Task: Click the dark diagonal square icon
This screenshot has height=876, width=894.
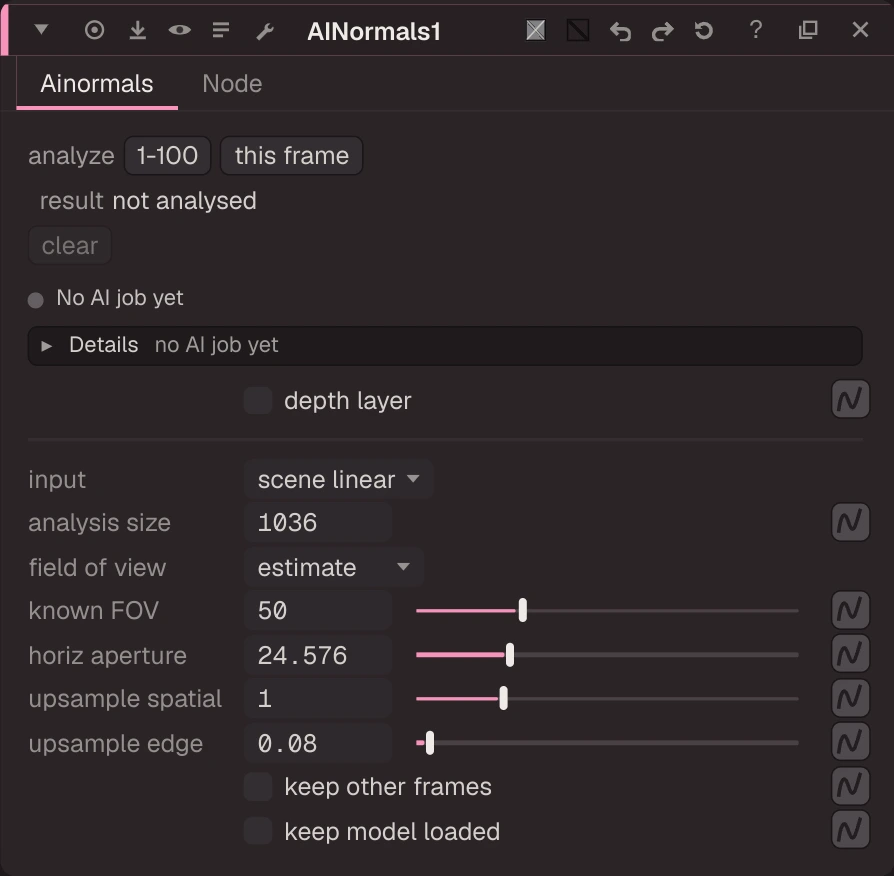Action: (x=578, y=30)
